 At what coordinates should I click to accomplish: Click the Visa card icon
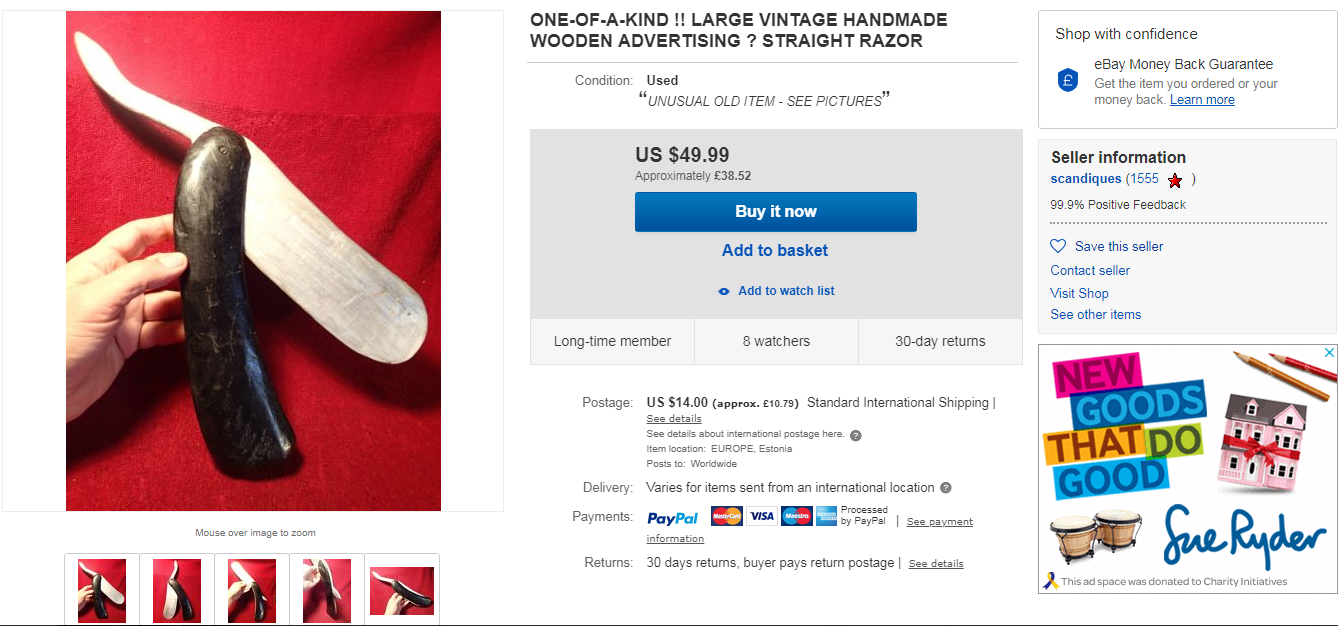(762, 516)
